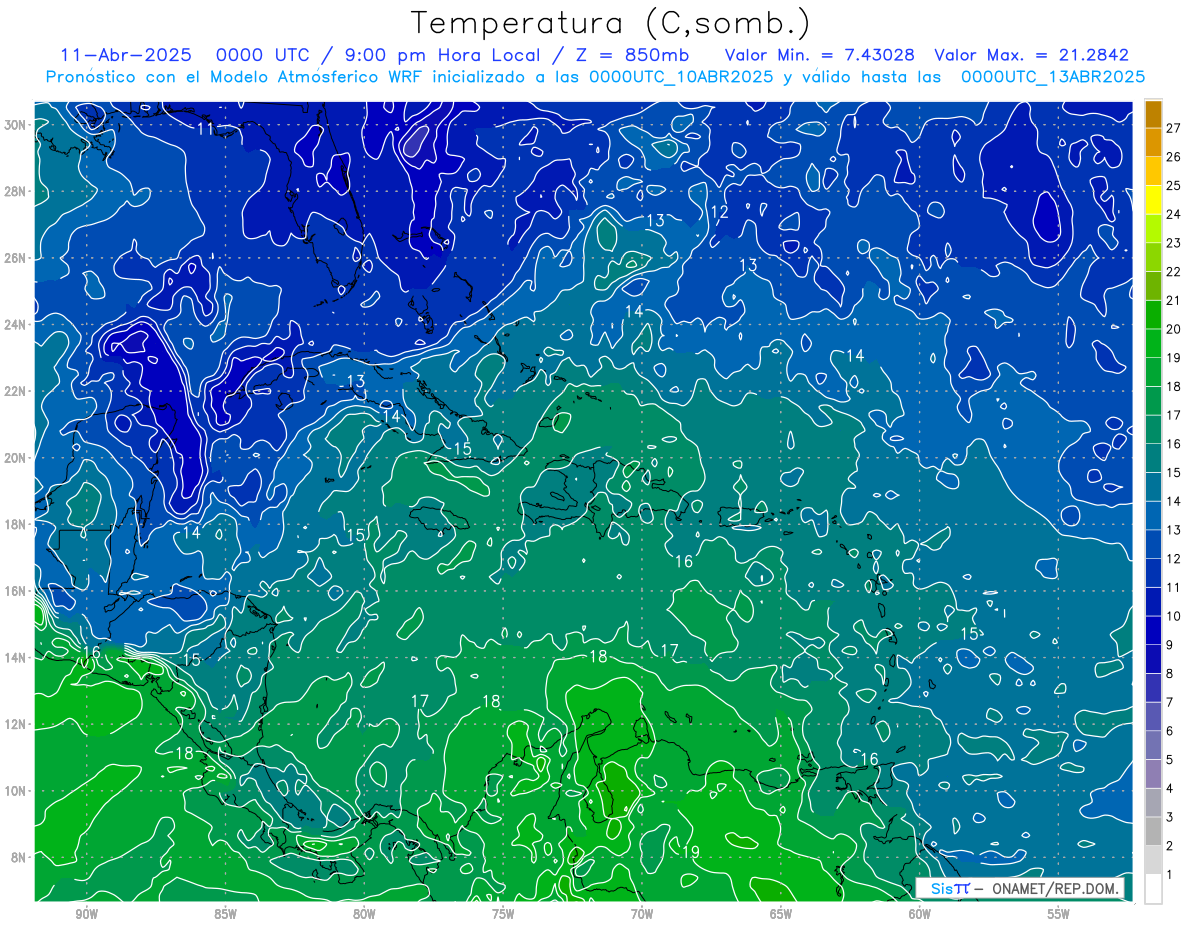1200x927 pixels.
Task: Click the 24N latitude axis label
Action: click(x=15, y=324)
